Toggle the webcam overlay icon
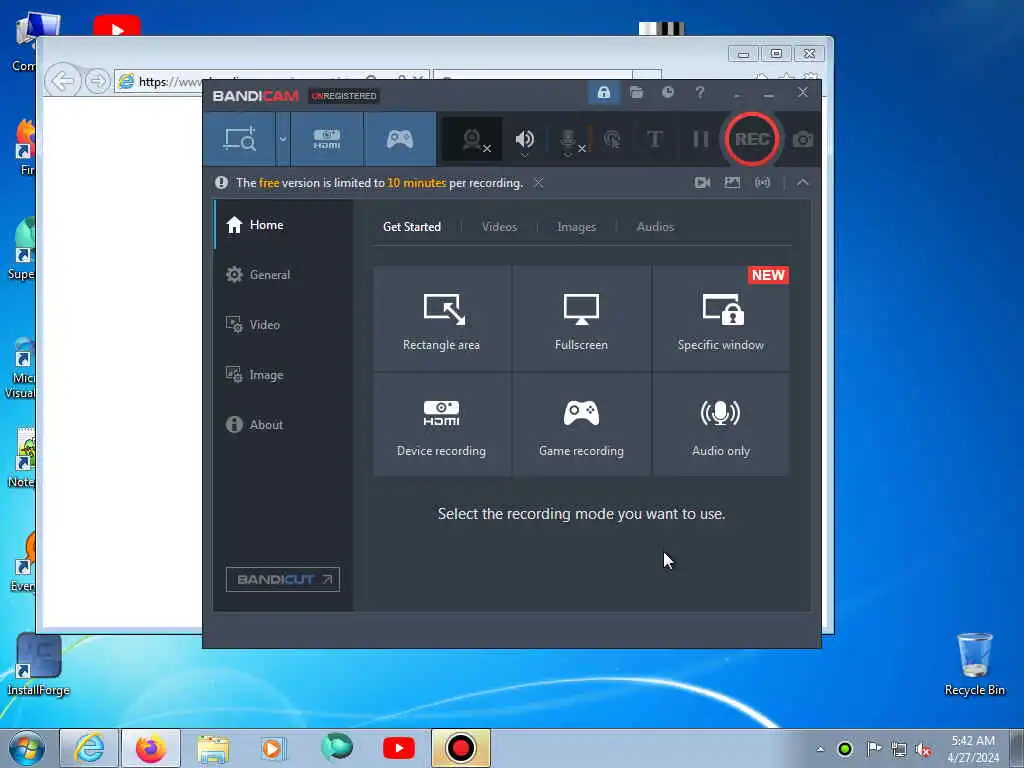The image size is (1024, 768). (473, 139)
